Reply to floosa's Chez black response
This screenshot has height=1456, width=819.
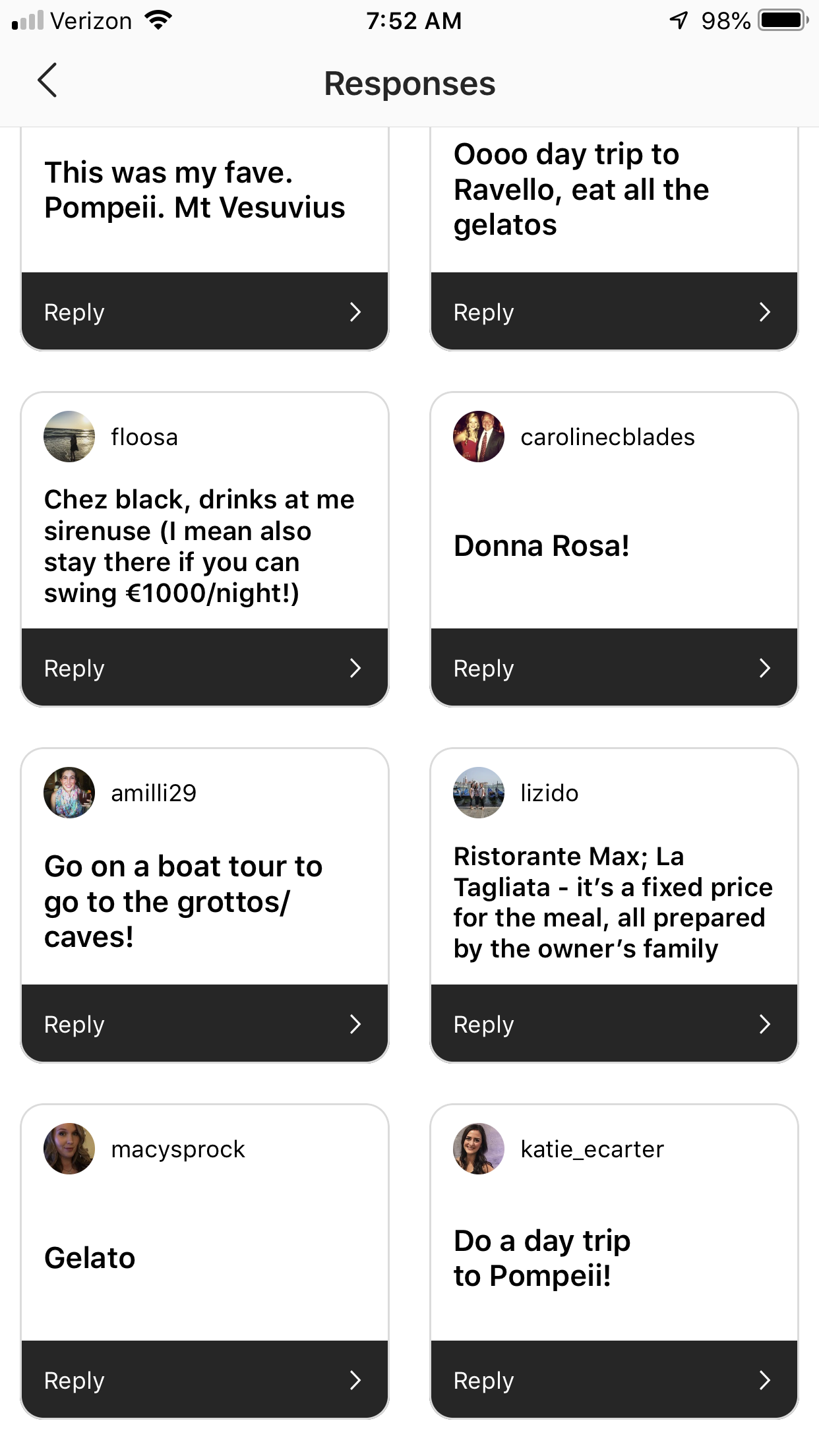(x=204, y=667)
